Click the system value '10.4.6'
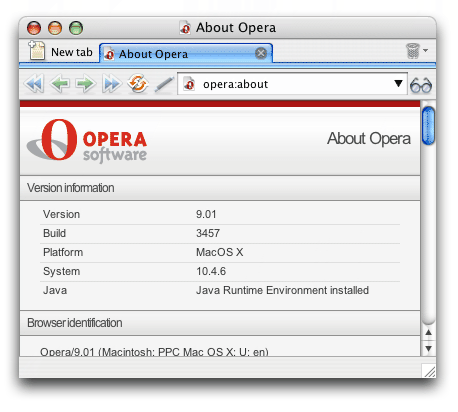This screenshot has width=458, height=412. 211,271
